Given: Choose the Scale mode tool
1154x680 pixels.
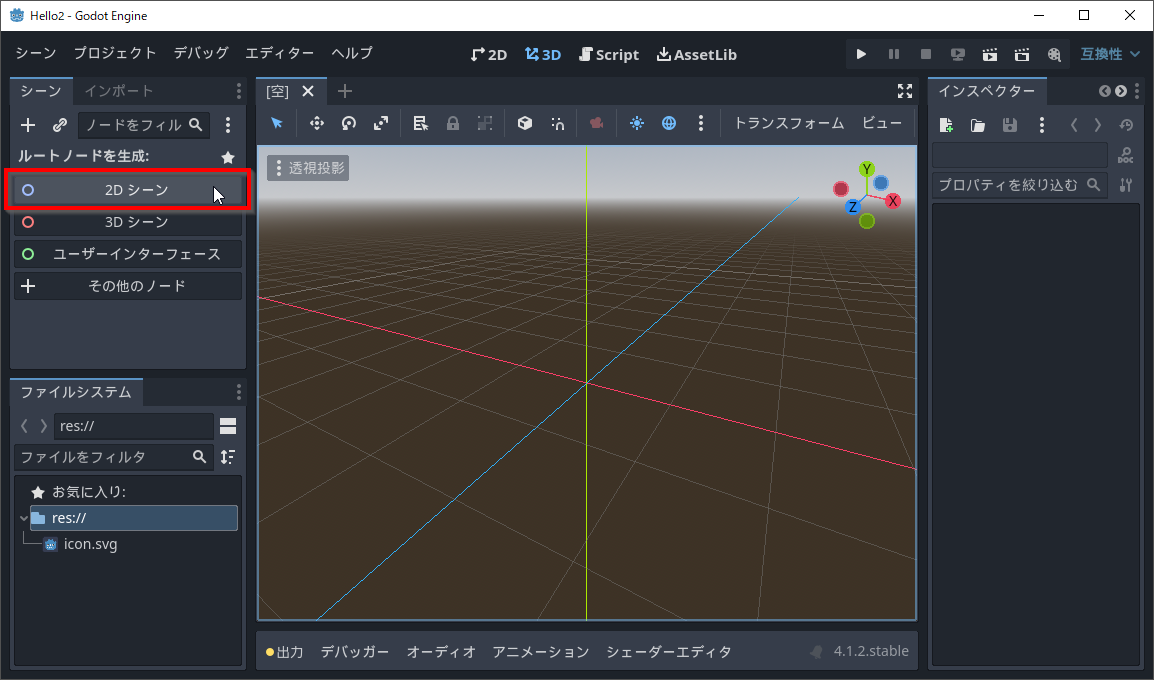Looking at the screenshot, I should 380,123.
